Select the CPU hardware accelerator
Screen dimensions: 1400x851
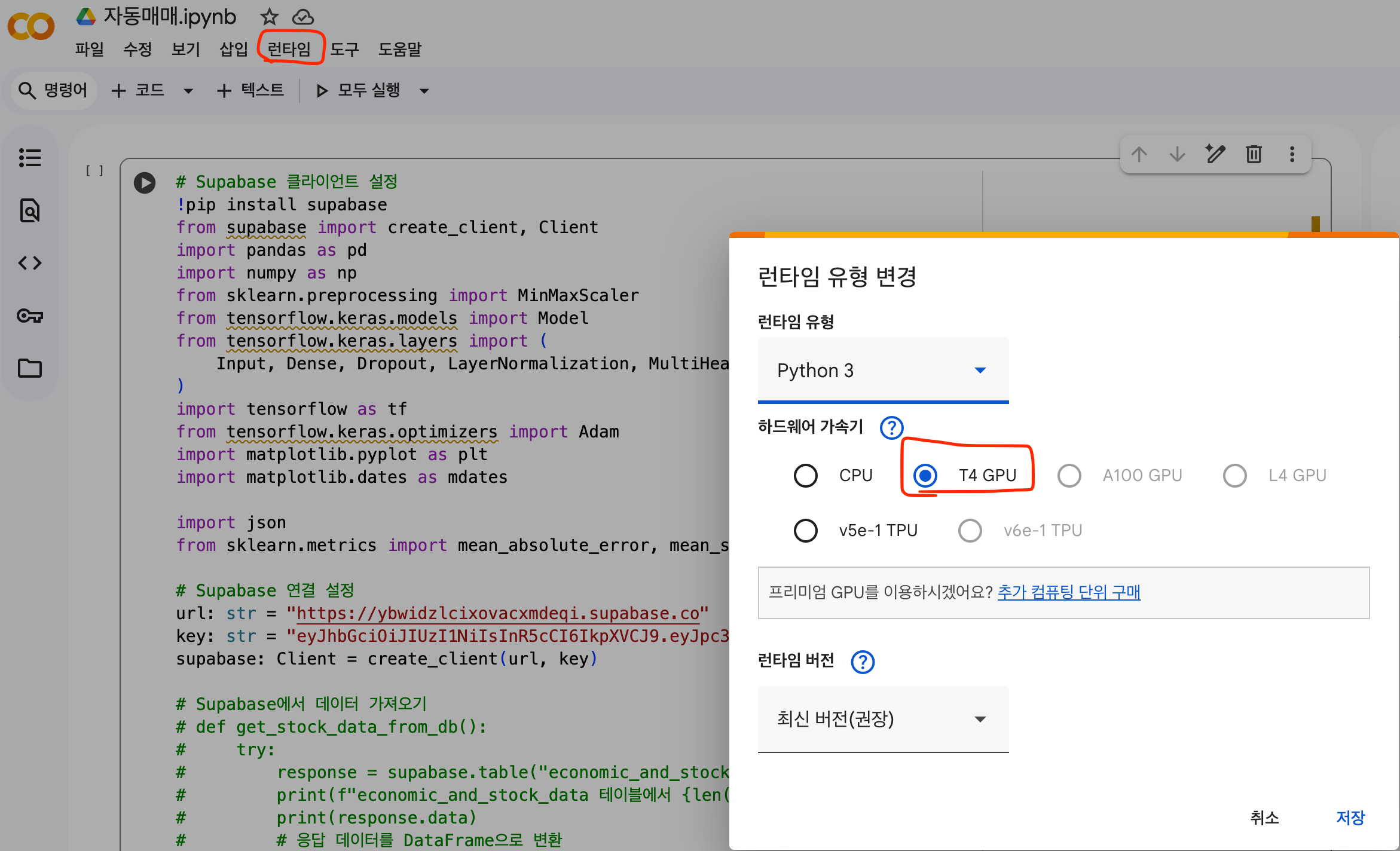[806, 476]
